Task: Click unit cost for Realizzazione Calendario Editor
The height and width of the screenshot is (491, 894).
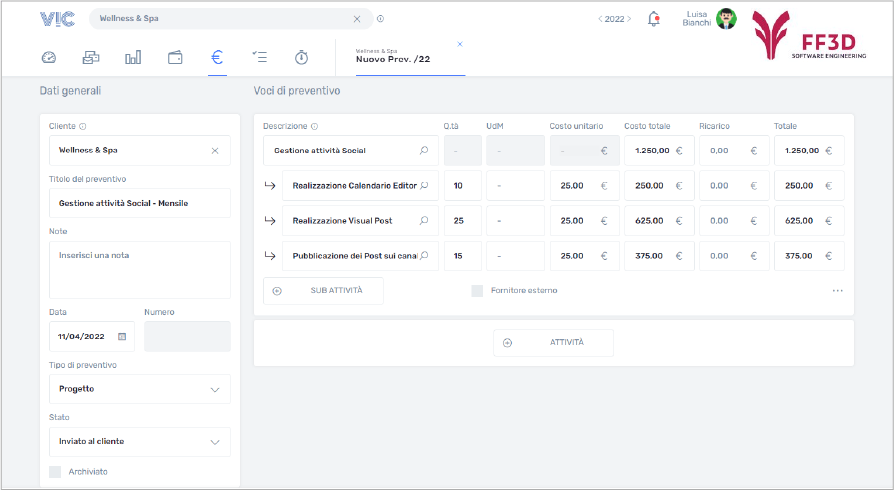Action: tap(584, 185)
